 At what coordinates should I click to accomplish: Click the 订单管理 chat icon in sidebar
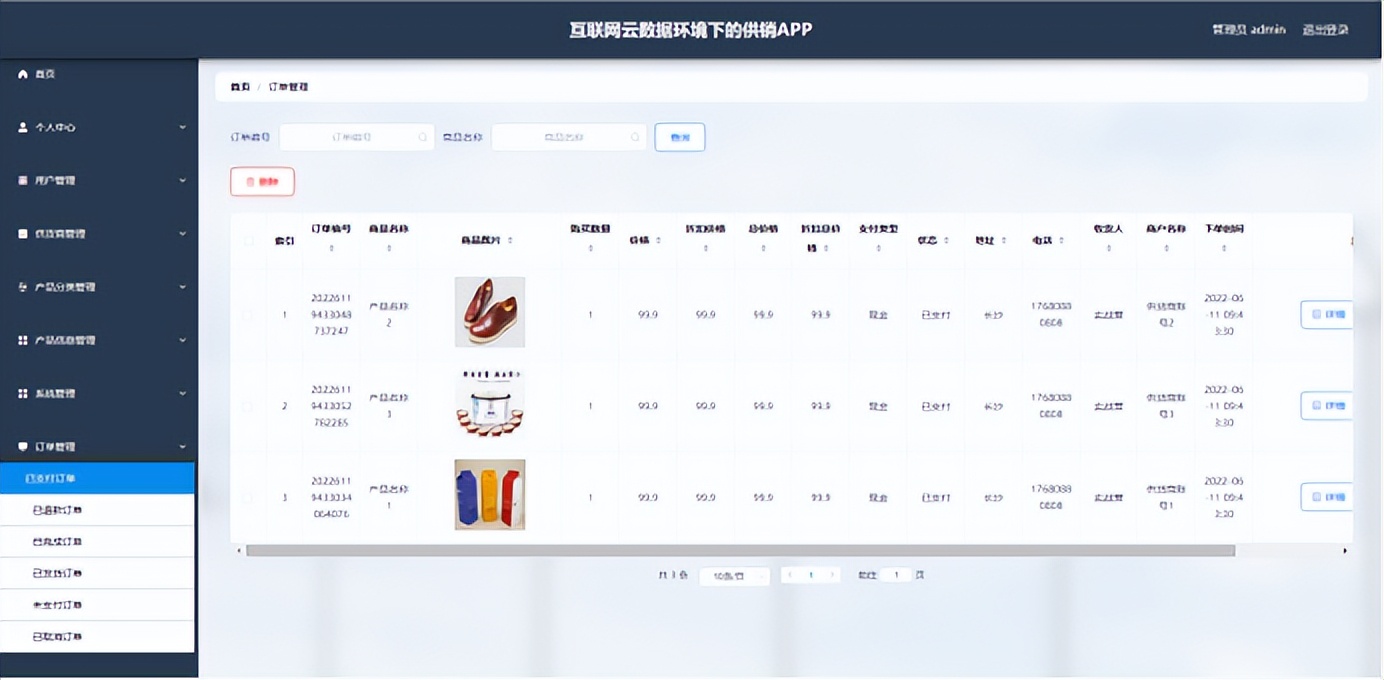coord(22,447)
